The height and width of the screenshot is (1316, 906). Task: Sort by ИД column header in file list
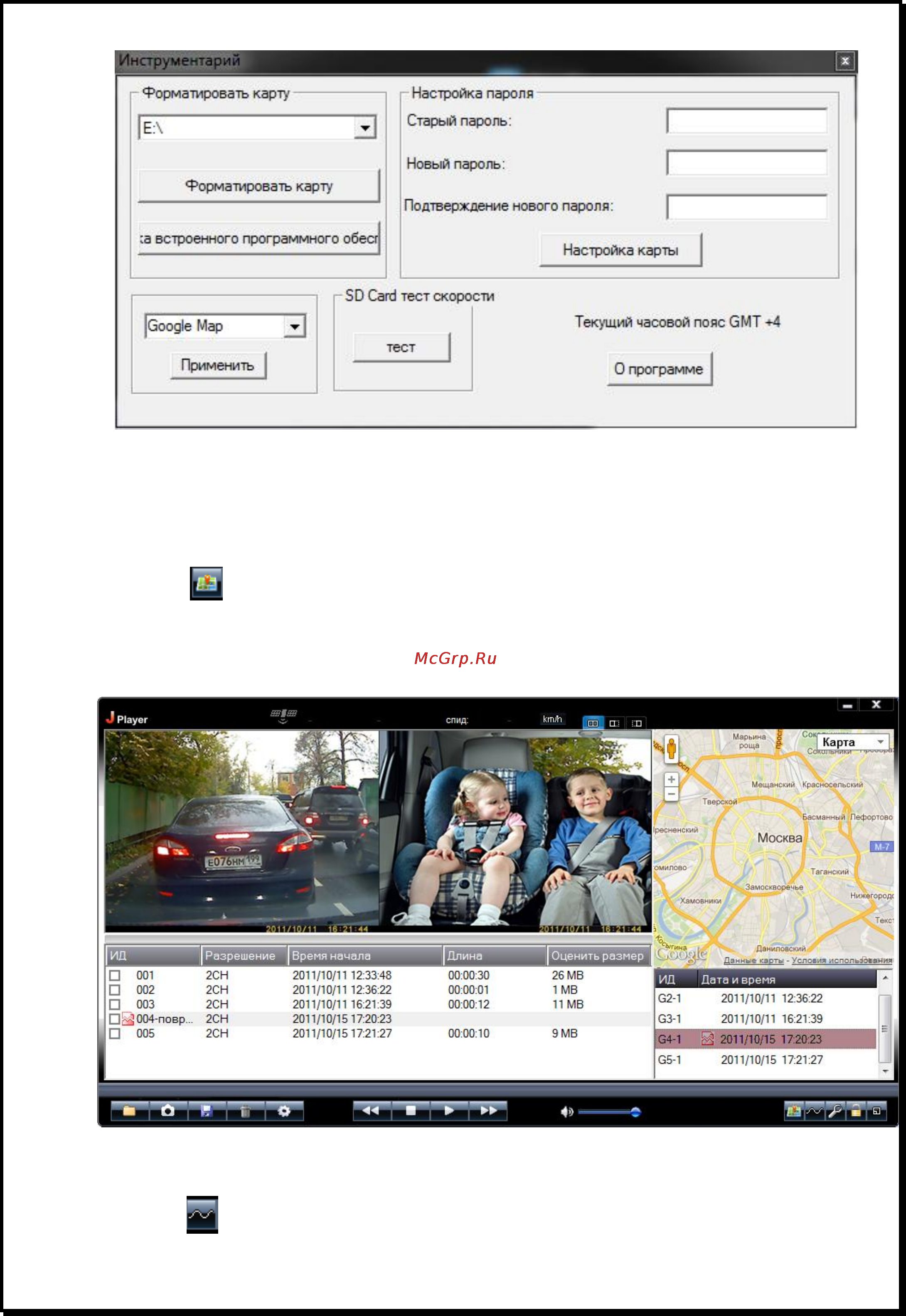pos(153,956)
